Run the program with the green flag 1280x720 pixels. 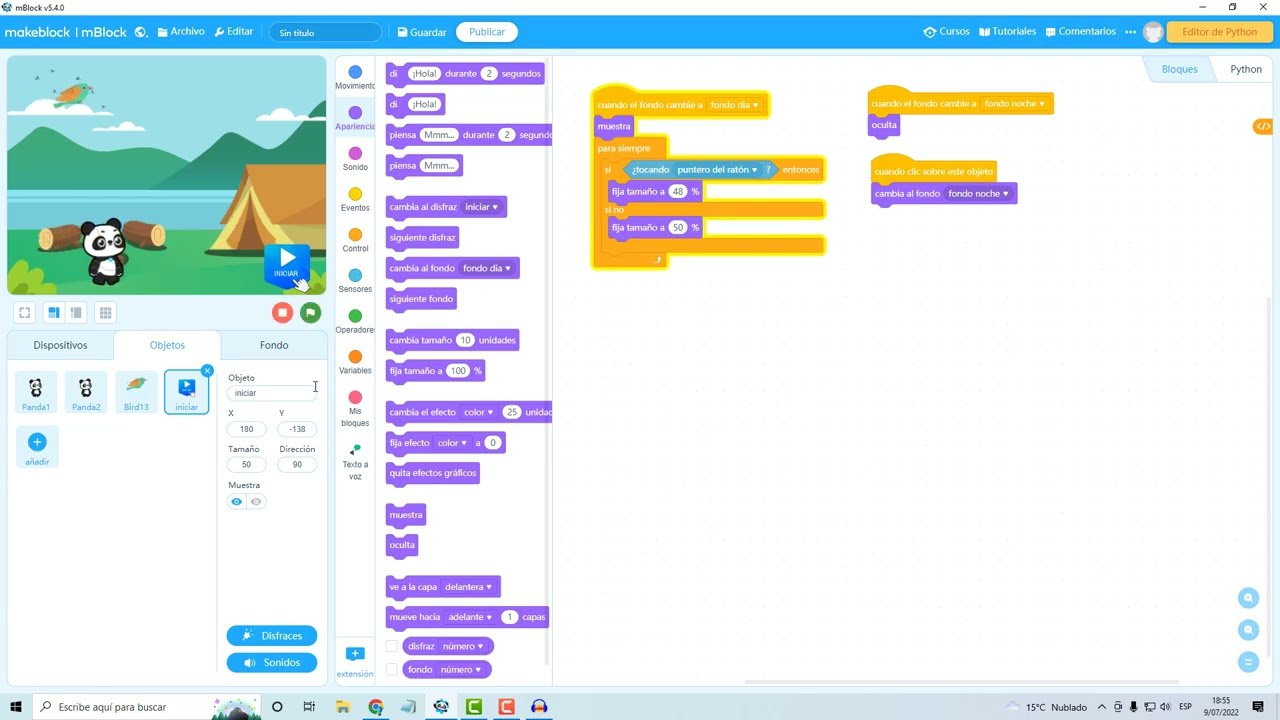click(x=311, y=313)
